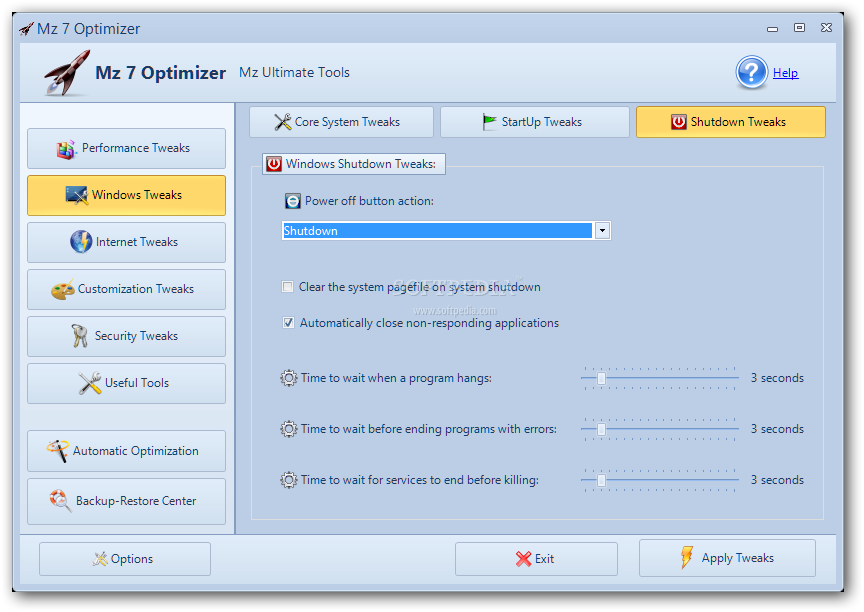Viewport: 864px width, 612px height.
Task: Click the Windows Shutdown Tweaks red power icon
Action: [274, 164]
